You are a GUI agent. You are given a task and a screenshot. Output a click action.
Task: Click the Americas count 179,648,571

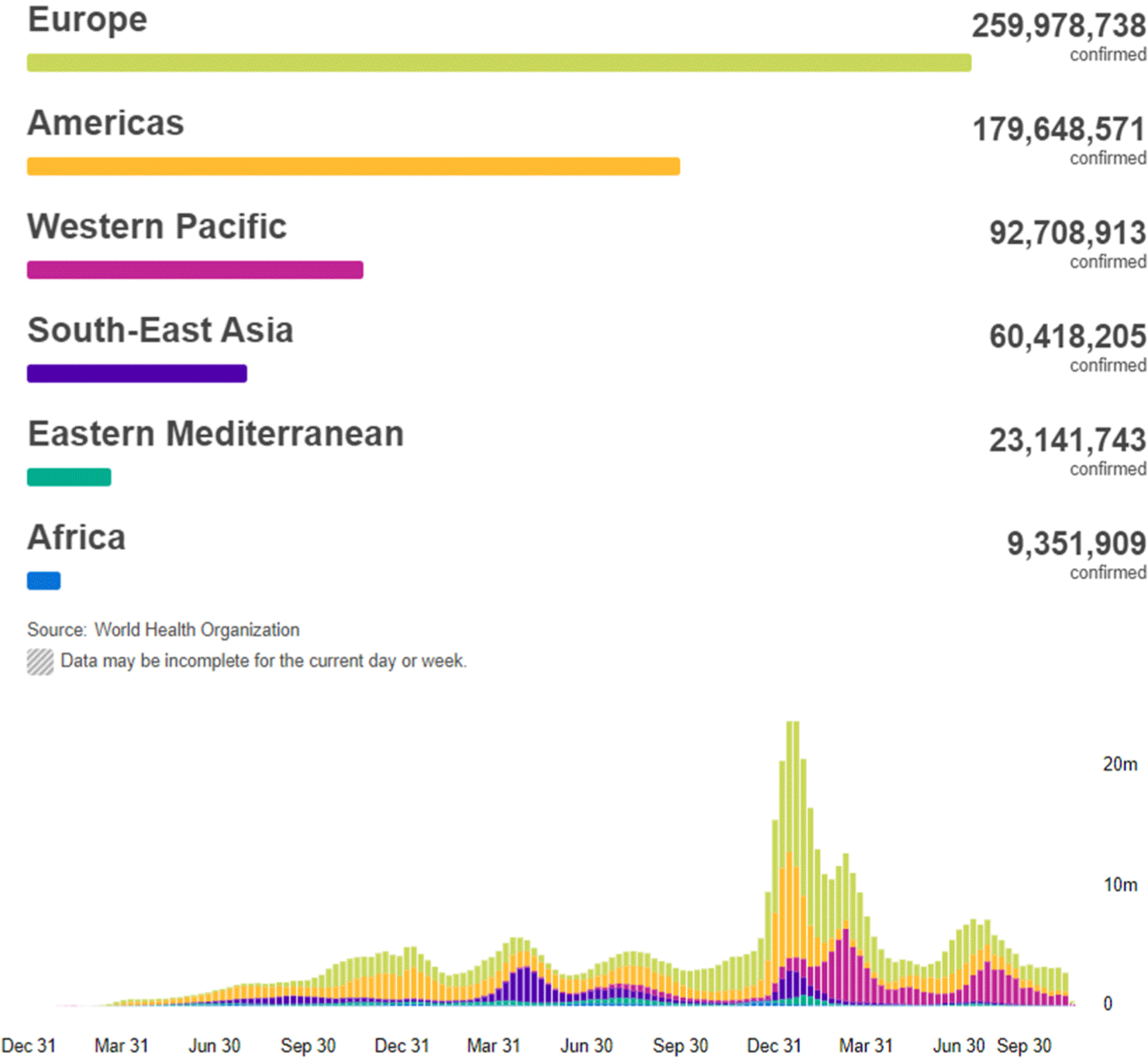click(x=1059, y=129)
